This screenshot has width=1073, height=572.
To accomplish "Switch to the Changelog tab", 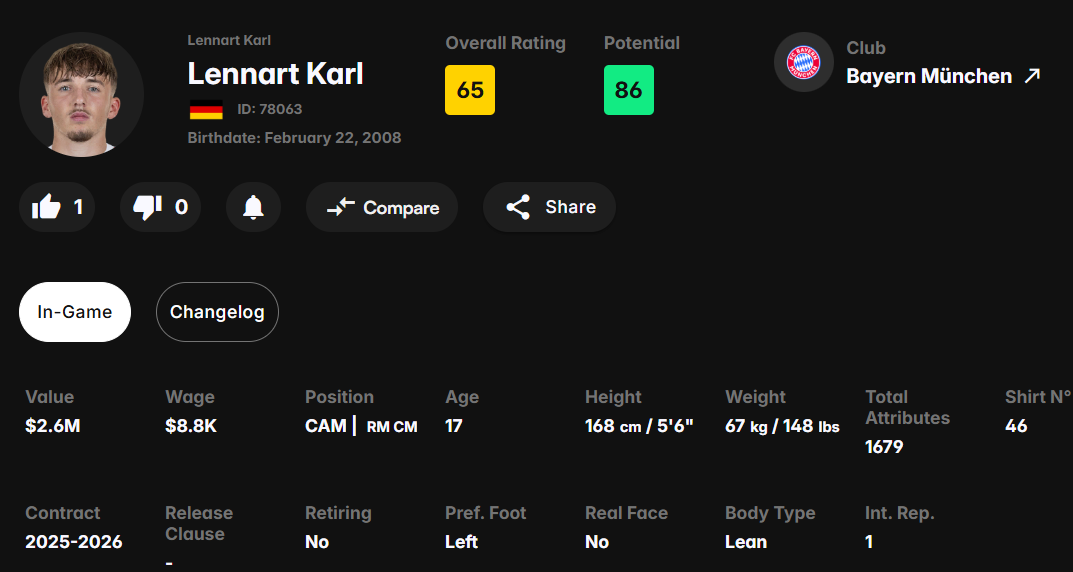I will pyautogui.click(x=217, y=312).
